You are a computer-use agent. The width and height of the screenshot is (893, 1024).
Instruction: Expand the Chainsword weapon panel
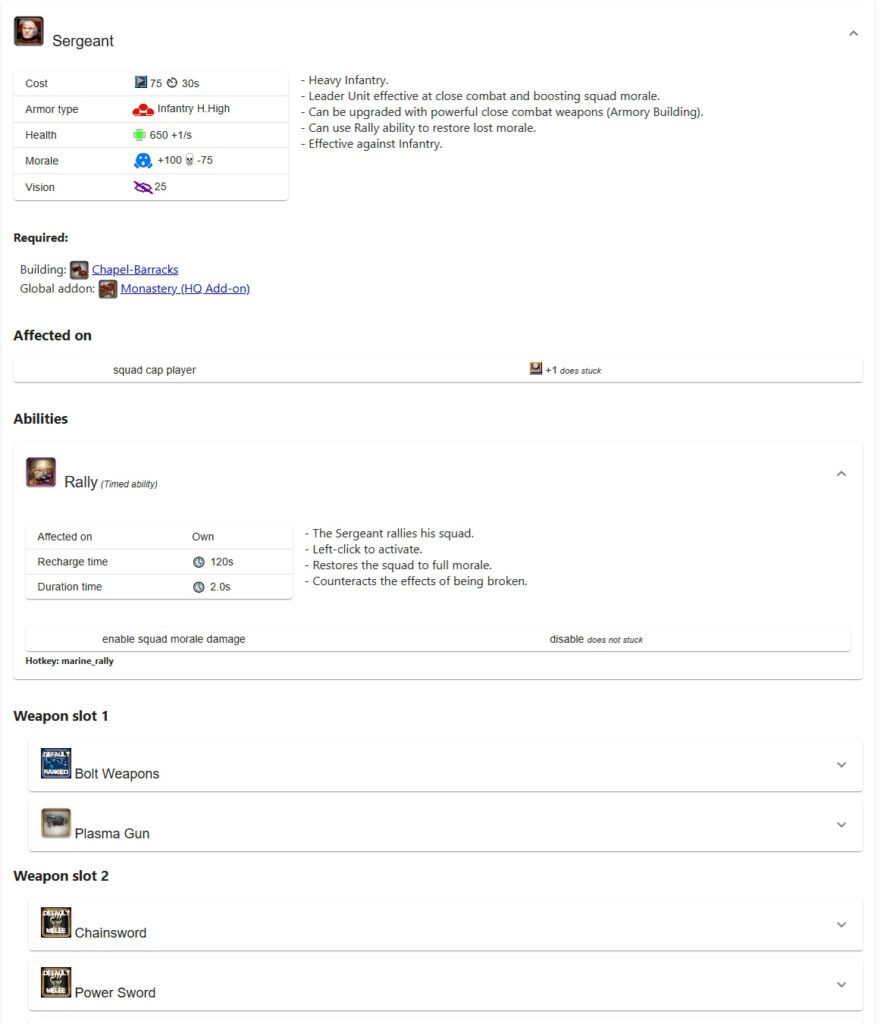pyautogui.click(x=841, y=925)
